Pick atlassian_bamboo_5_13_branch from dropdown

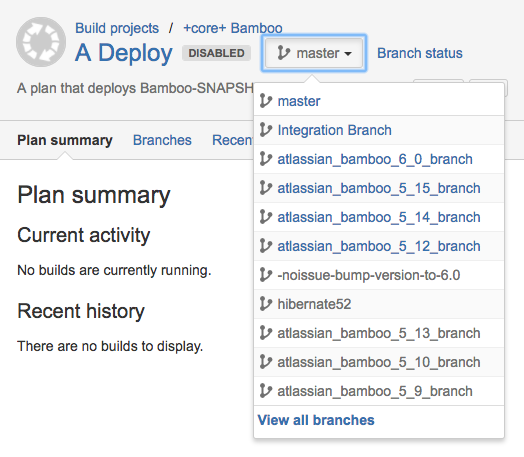379,333
